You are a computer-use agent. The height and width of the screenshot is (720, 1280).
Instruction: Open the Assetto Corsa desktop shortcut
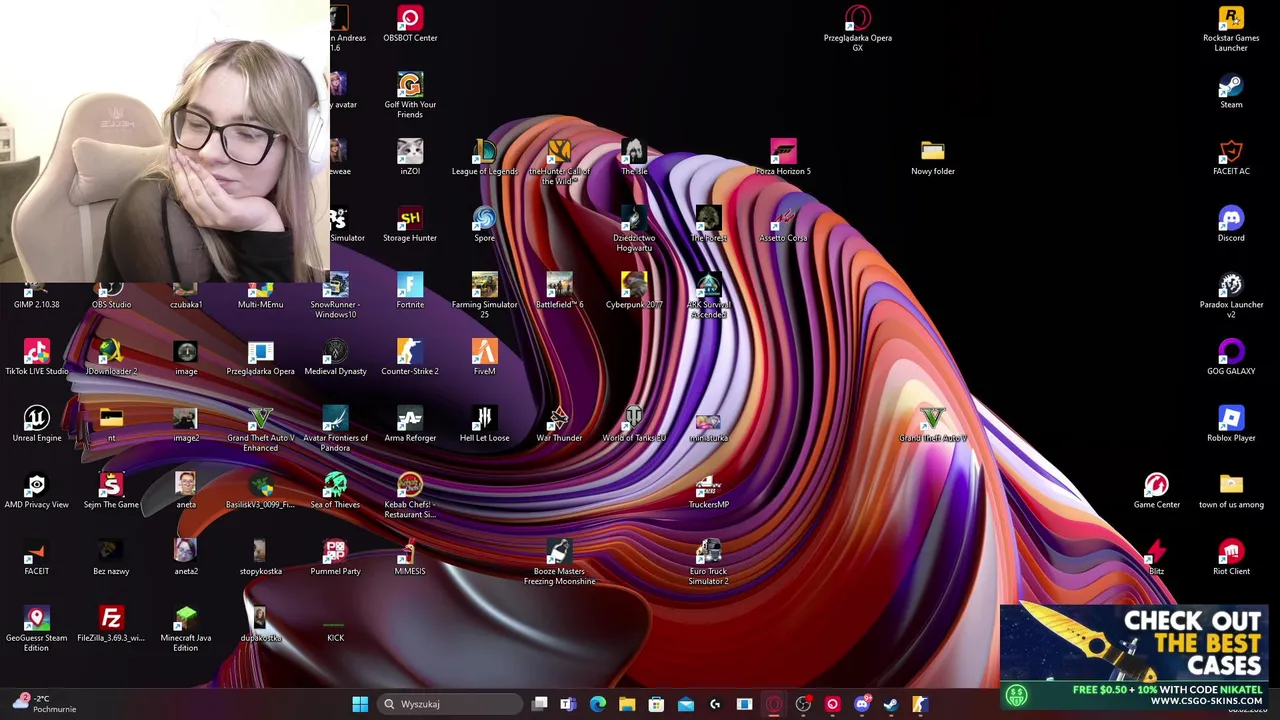(783, 225)
